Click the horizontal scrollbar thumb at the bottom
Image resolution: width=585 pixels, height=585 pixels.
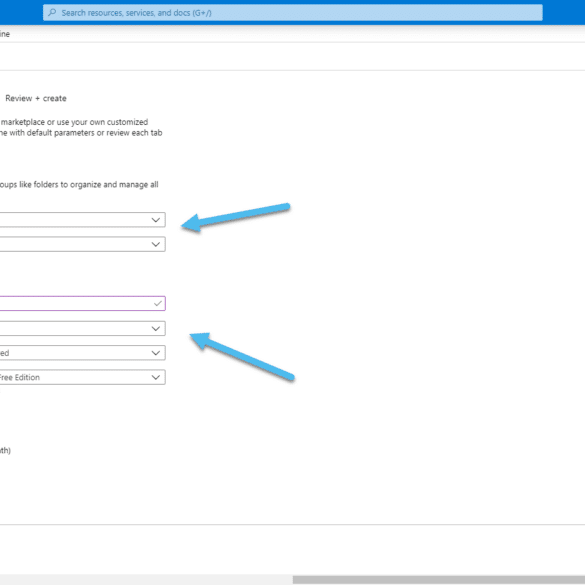[439, 580]
